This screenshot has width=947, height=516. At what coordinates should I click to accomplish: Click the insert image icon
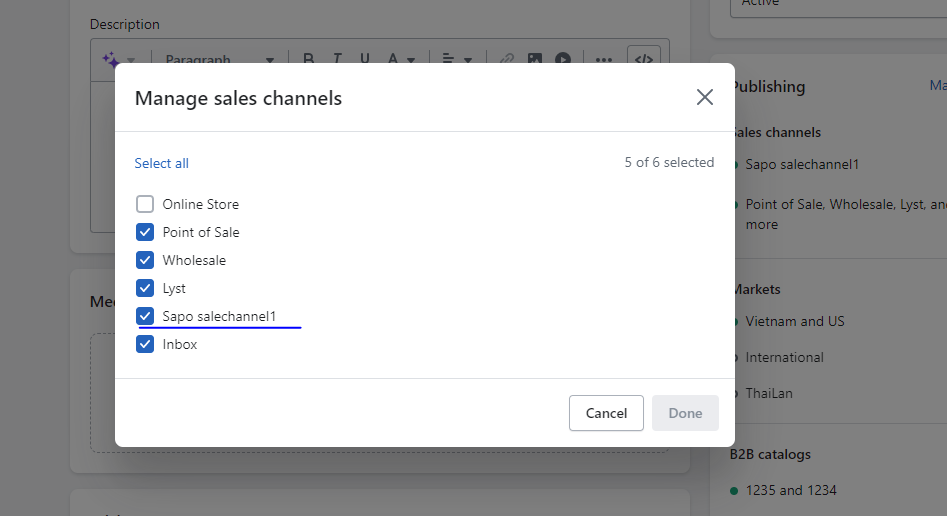[535, 59]
